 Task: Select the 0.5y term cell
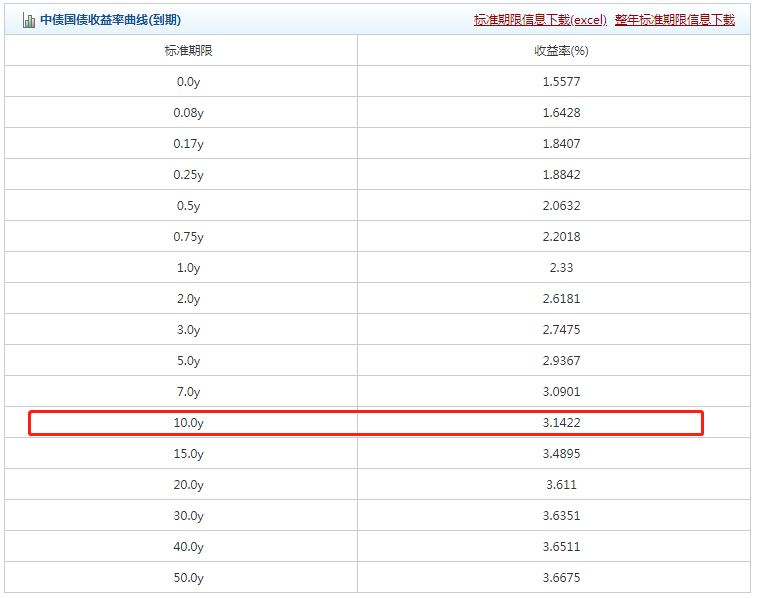[188, 206]
